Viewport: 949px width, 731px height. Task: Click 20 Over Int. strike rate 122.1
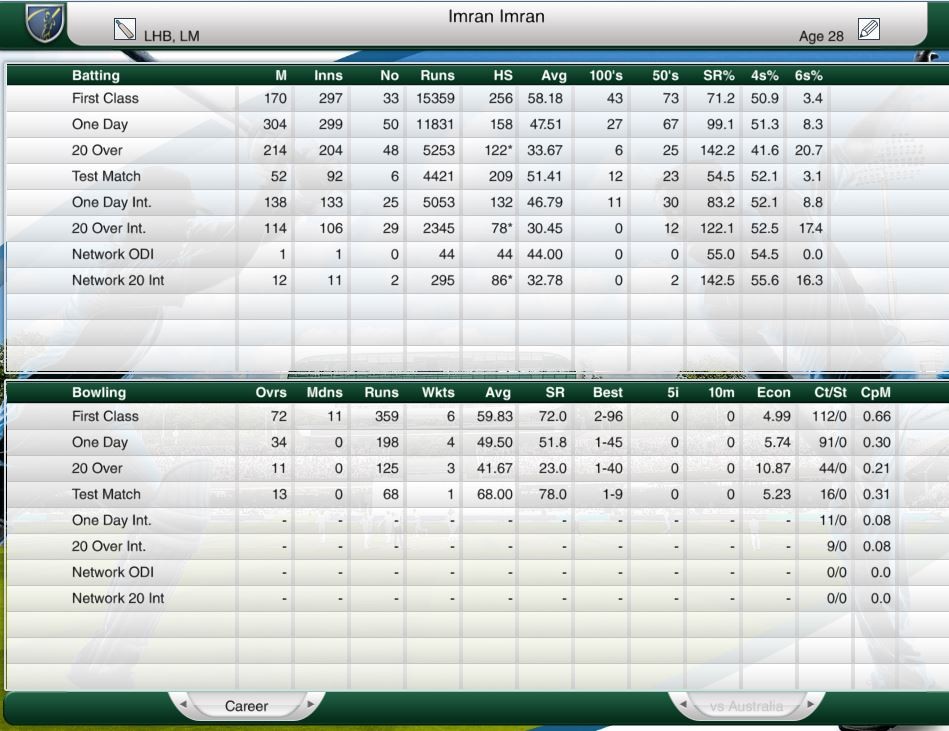click(717, 228)
